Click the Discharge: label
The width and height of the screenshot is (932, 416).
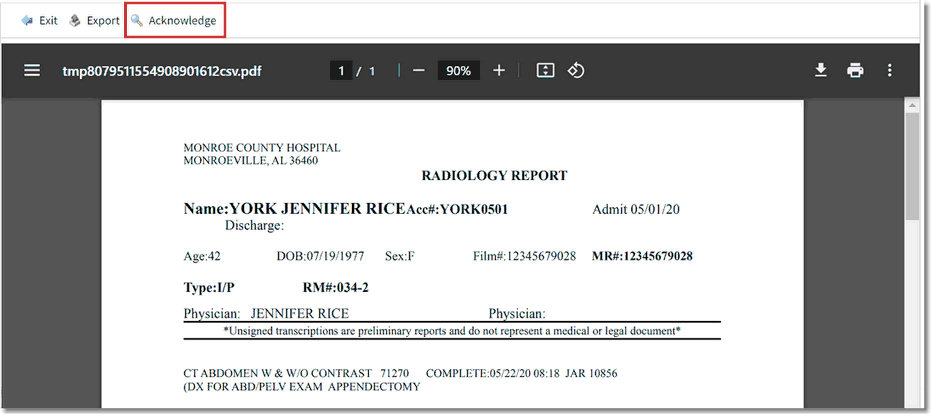254,226
